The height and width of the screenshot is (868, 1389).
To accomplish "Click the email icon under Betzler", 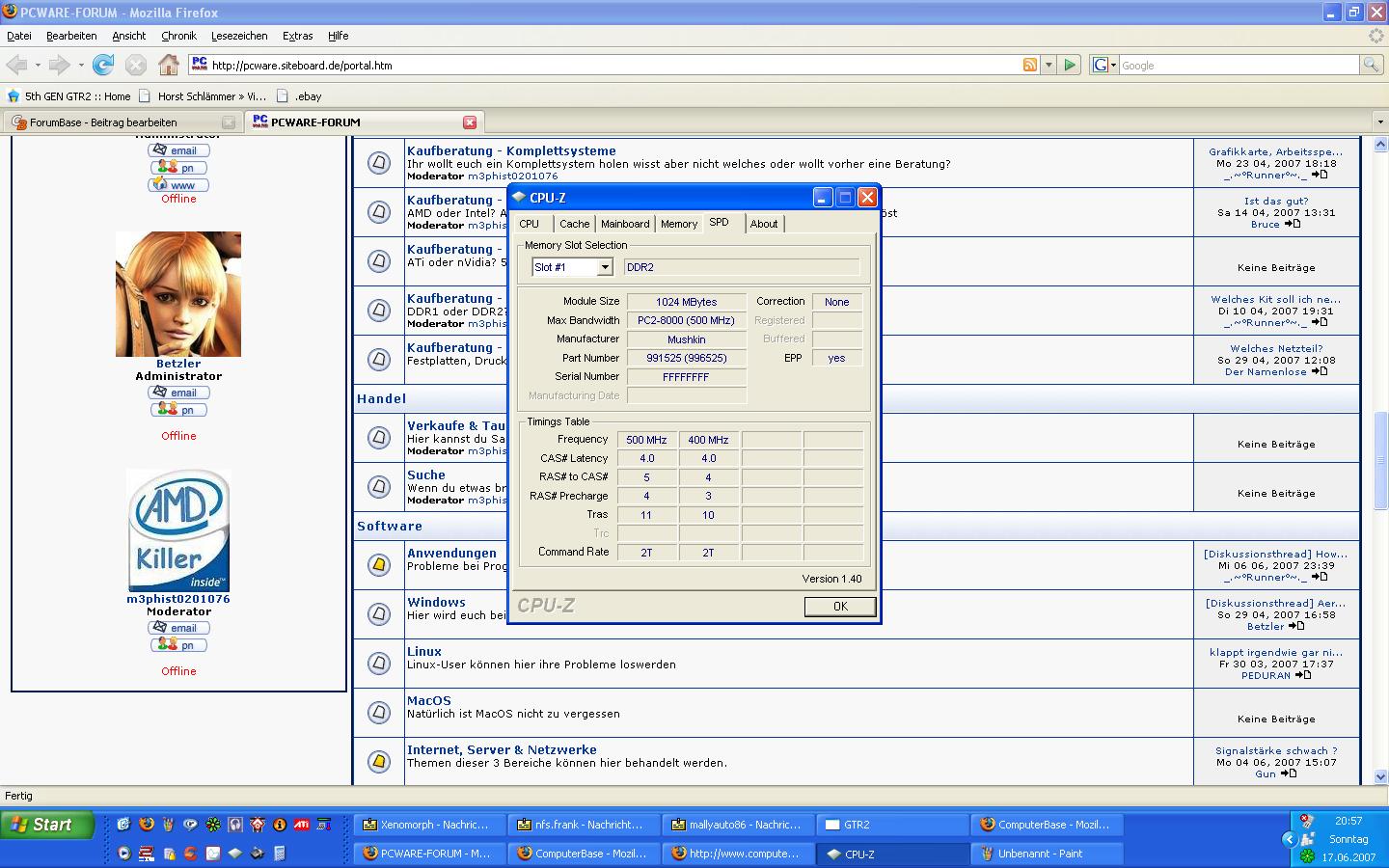I will (x=178, y=393).
